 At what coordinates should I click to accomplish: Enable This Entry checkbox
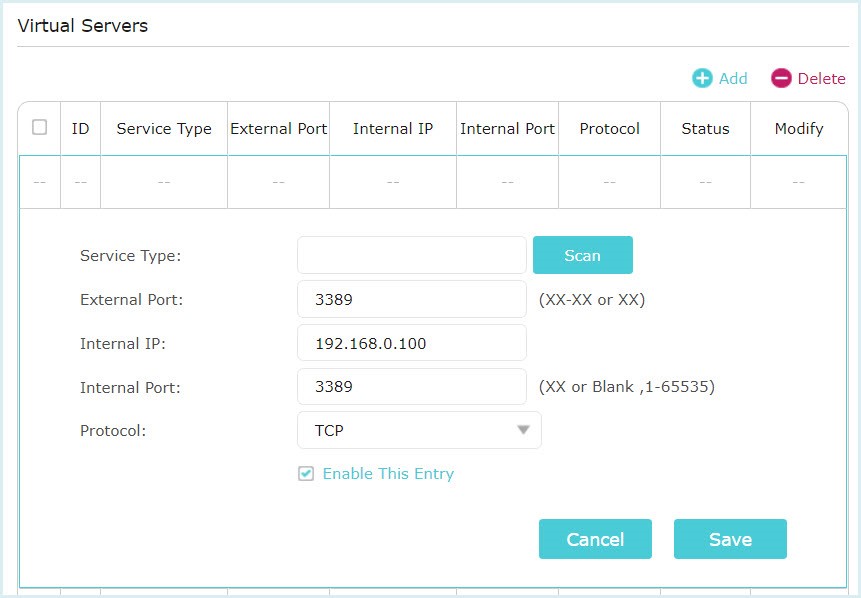click(306, 474)
